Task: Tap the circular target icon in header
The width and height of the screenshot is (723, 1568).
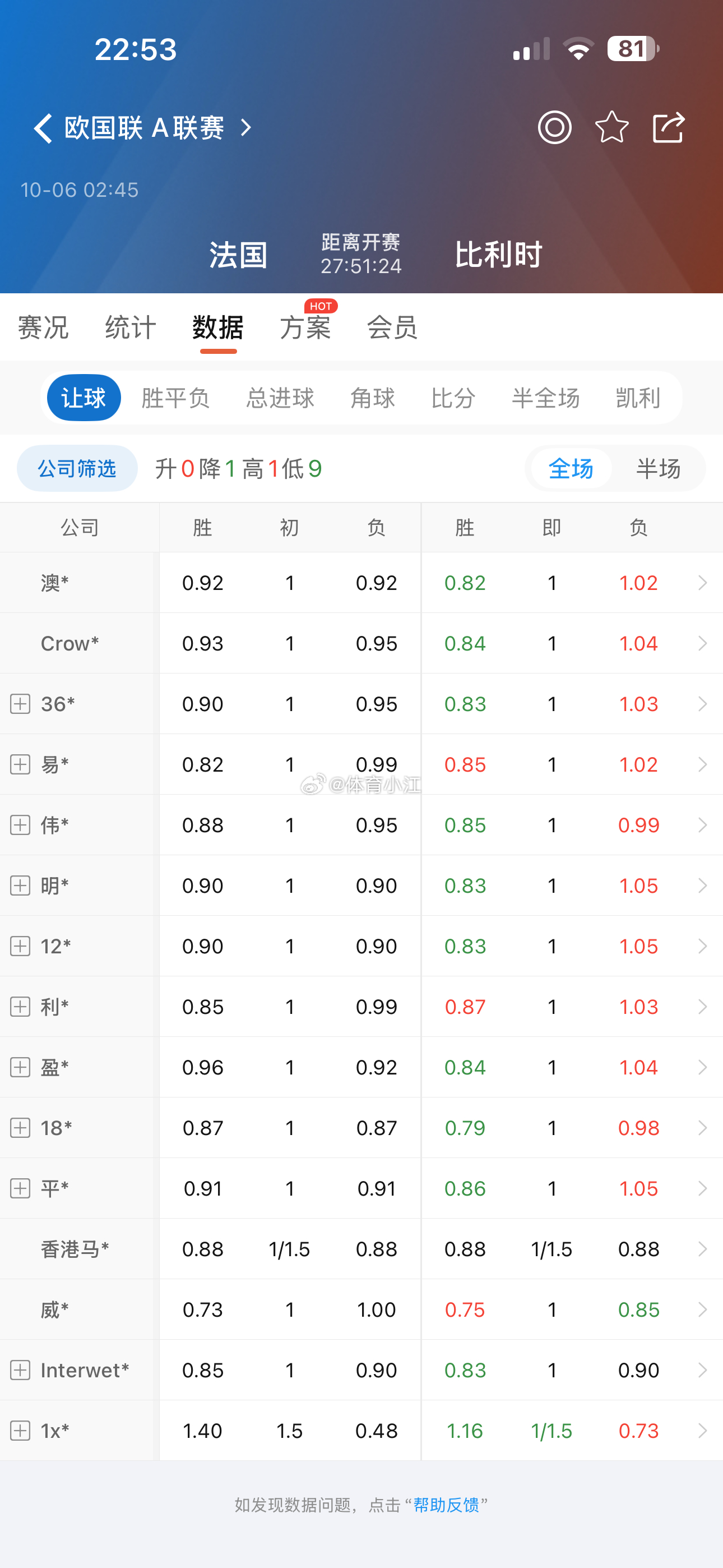Action: [x=554, y=127]
